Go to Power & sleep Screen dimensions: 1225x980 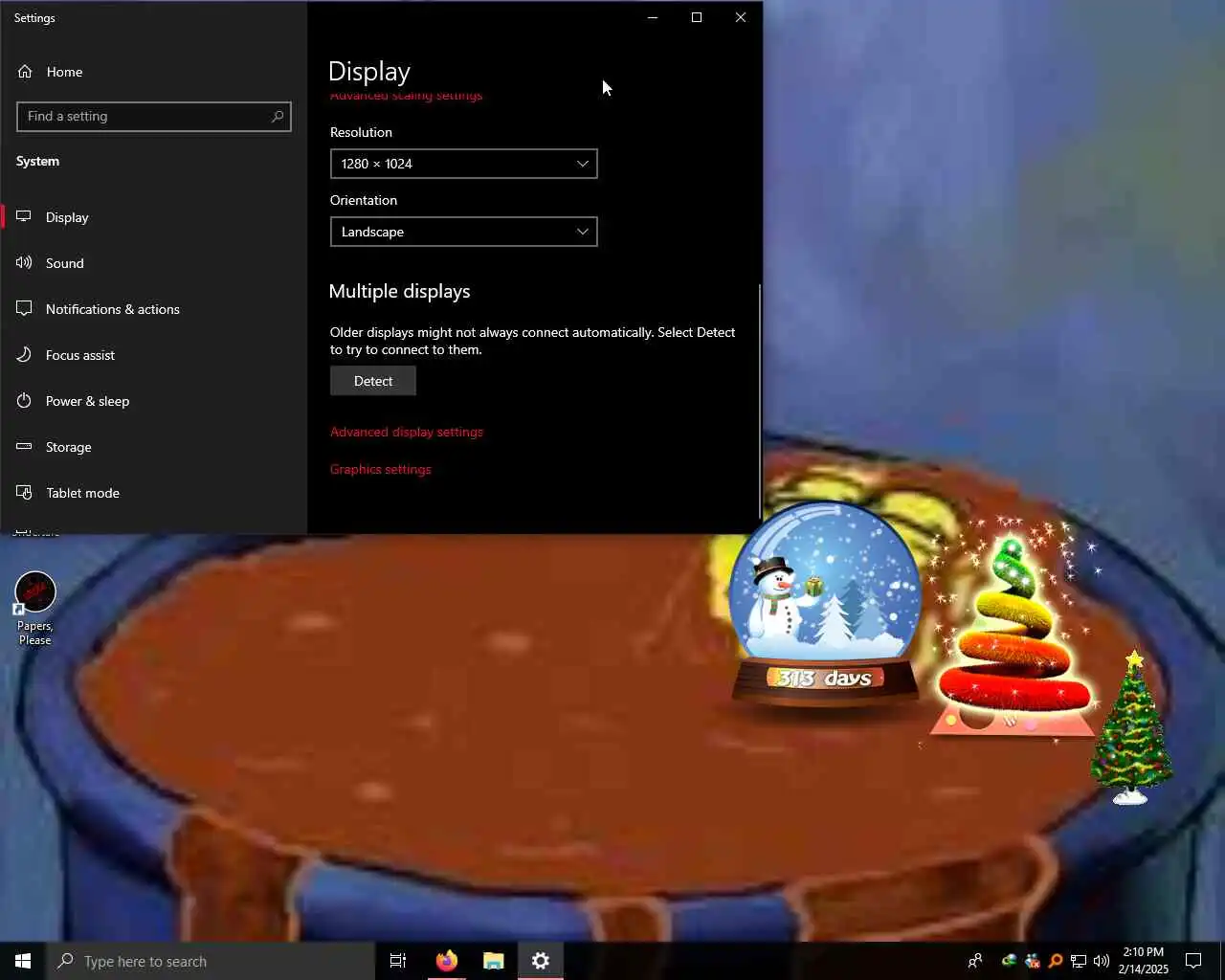coord(87,401)
